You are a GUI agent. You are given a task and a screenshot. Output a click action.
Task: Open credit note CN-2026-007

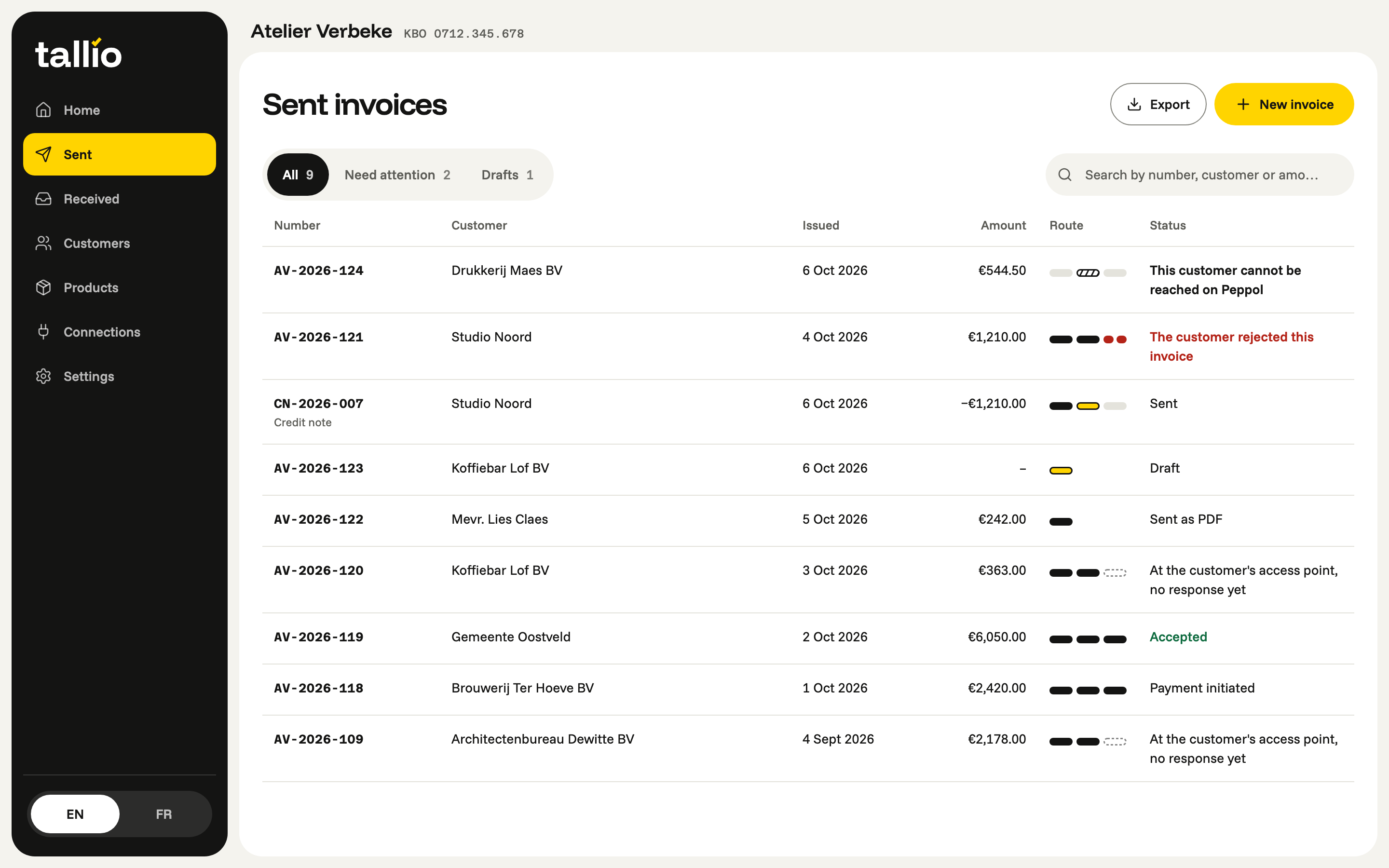pos(318,404)
